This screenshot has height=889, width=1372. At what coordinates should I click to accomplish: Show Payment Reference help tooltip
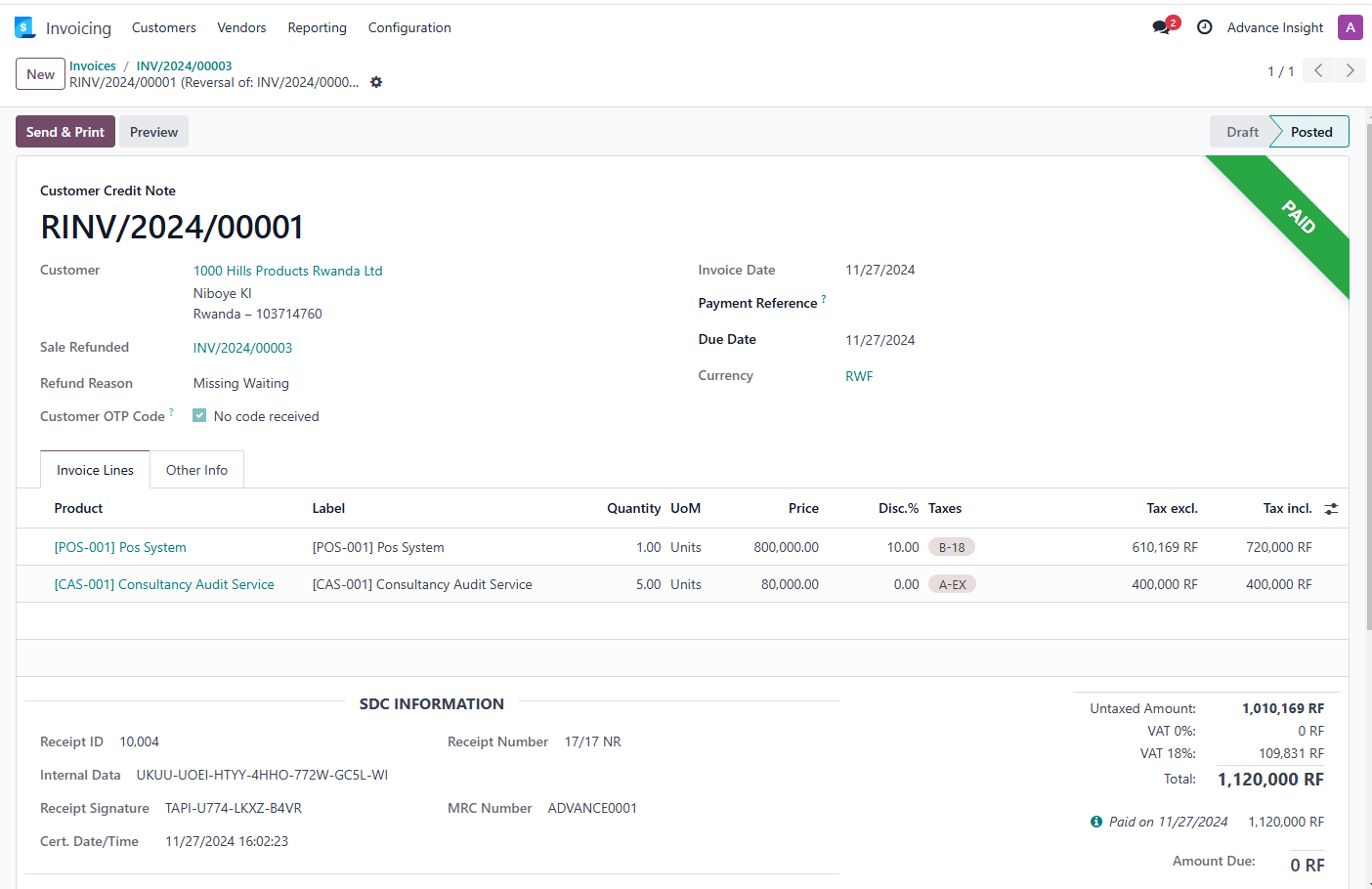tap(824, 299)
